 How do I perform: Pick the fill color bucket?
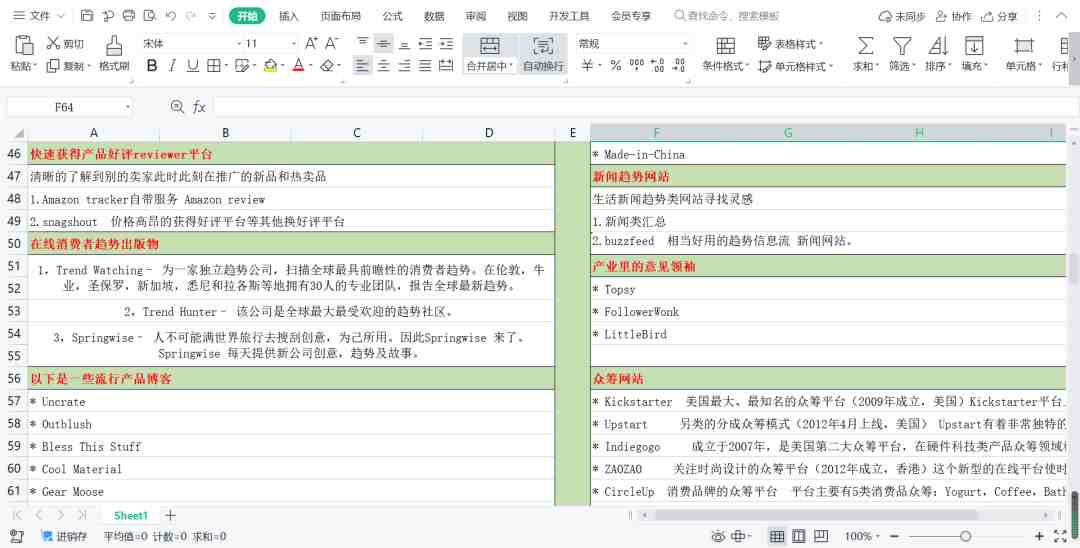[x=270, y=65]
